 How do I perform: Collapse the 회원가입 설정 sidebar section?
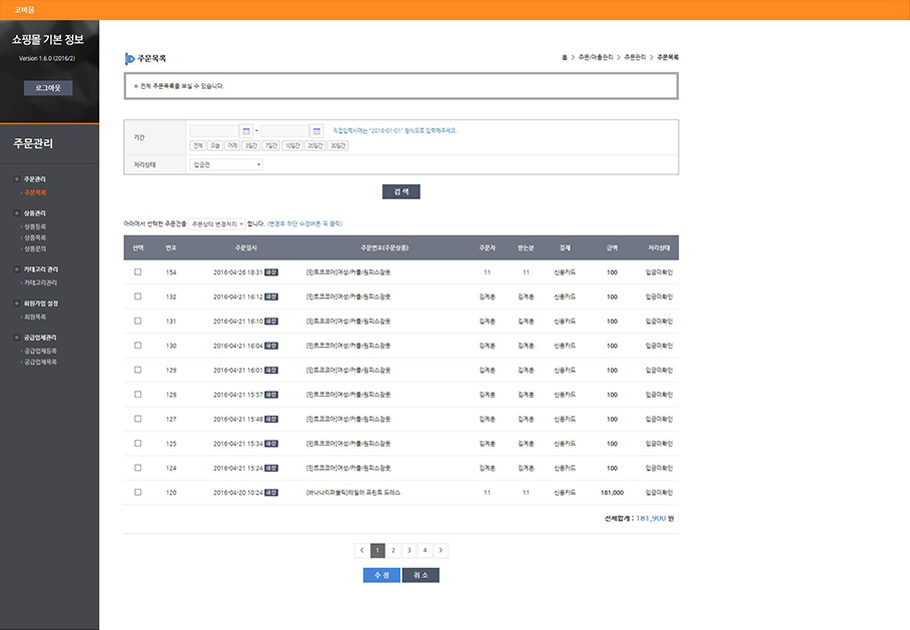(x=17, y=303)
